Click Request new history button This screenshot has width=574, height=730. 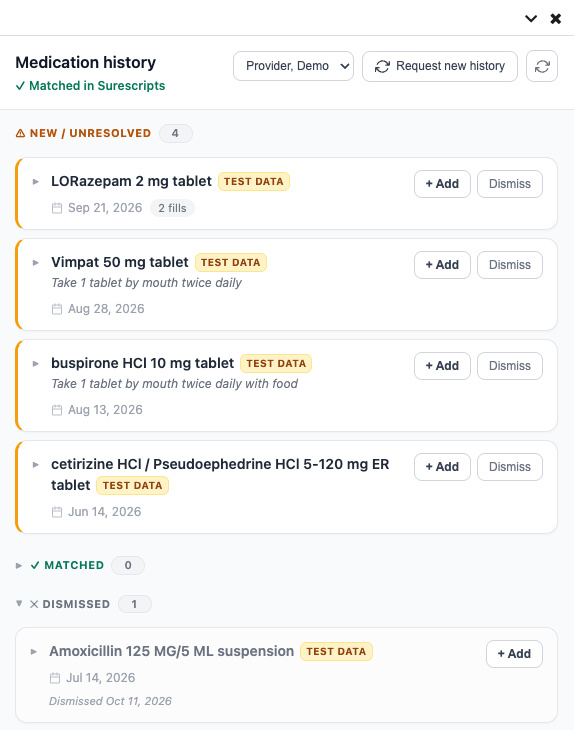440,66
